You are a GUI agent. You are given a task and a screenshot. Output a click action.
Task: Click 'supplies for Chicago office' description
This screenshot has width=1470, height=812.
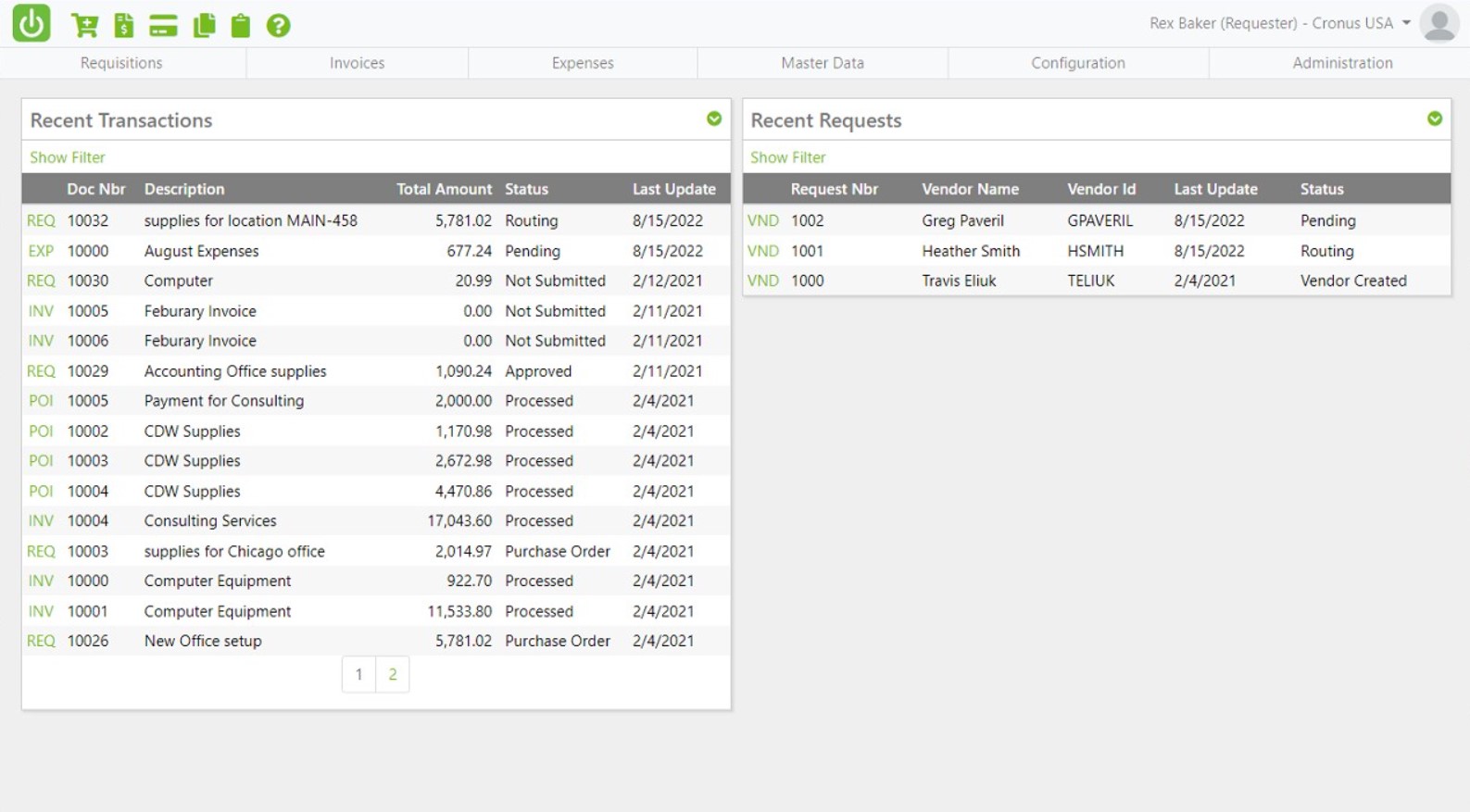tap(234, 552)
